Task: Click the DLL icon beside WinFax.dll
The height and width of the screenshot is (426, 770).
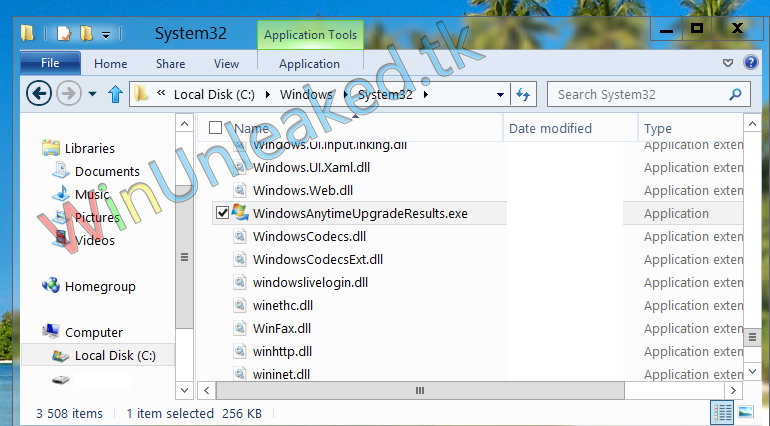Action: 240,328
